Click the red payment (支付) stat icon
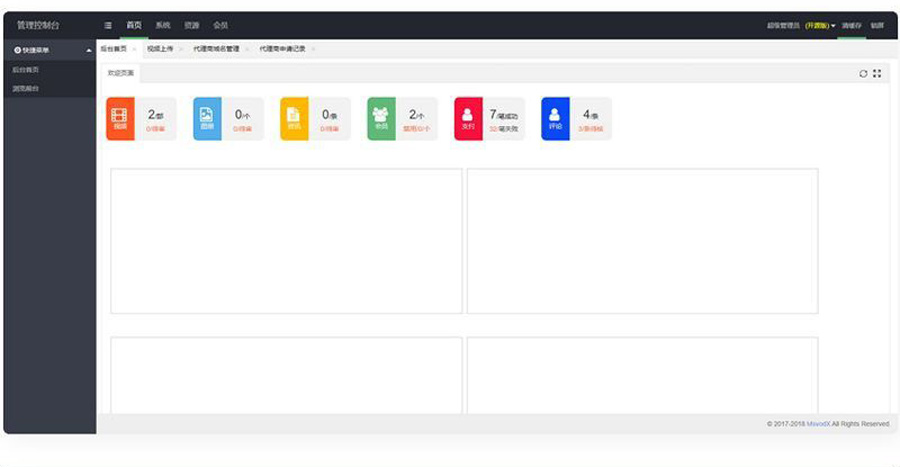This screenshot has height=467, width=900. tap(468, 119)
